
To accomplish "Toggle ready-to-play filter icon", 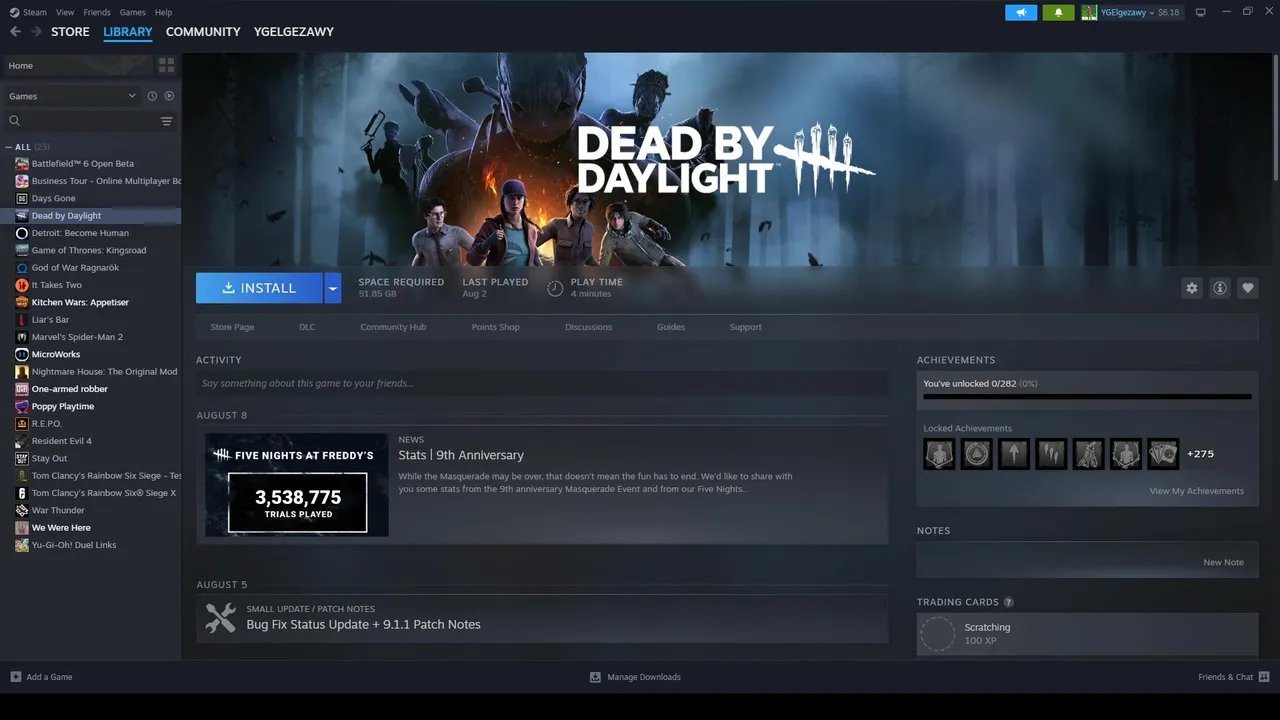I will coord(169,96).
